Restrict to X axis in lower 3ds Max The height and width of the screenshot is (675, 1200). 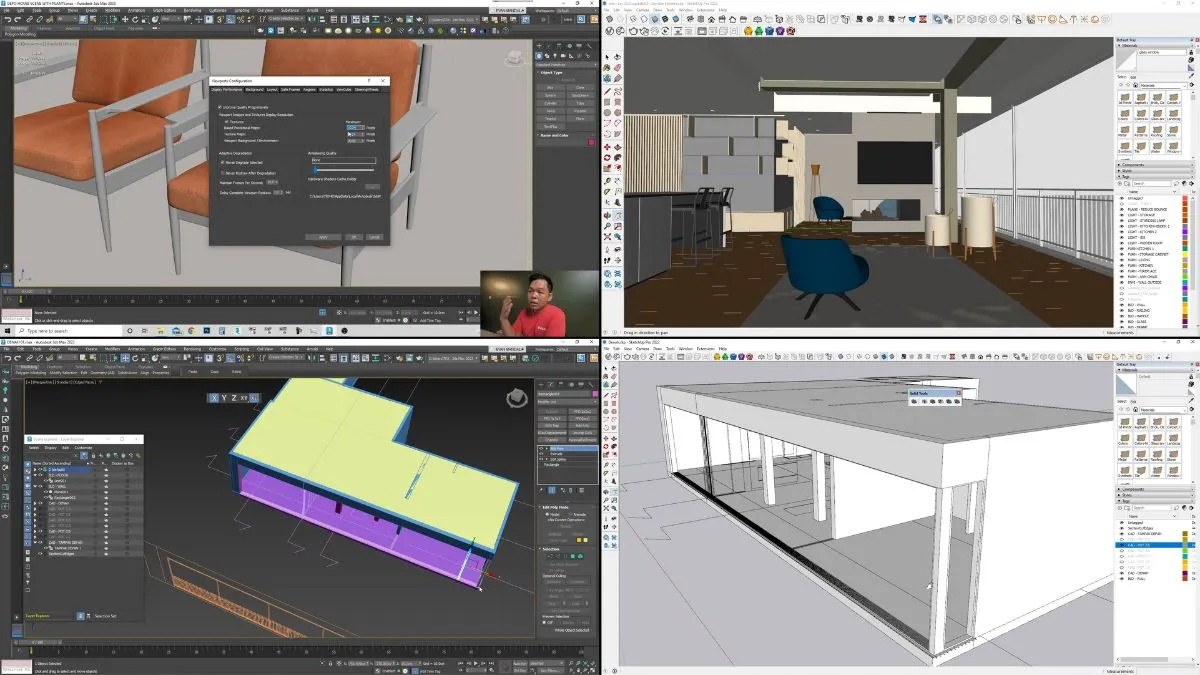213,398
